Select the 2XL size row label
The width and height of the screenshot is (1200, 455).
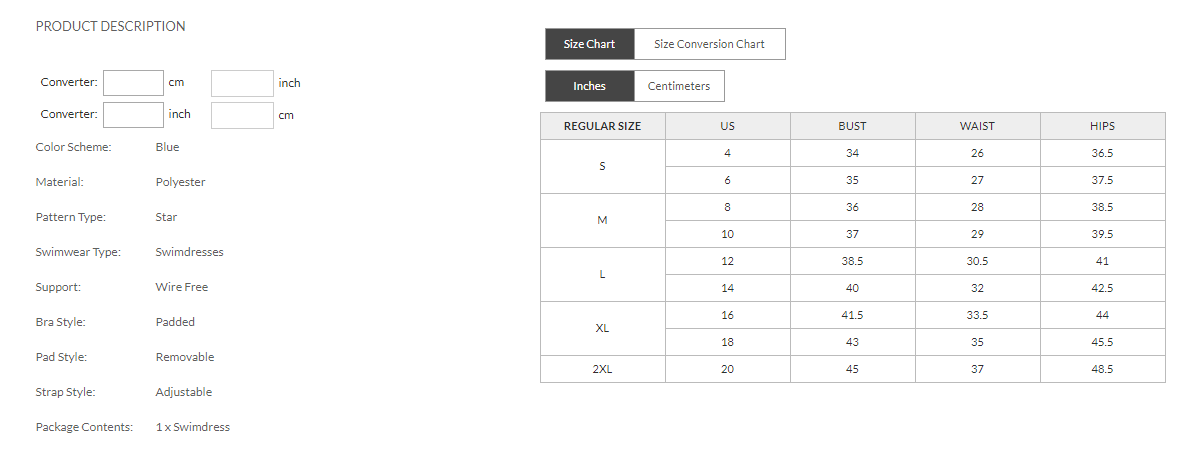[602, 369]
